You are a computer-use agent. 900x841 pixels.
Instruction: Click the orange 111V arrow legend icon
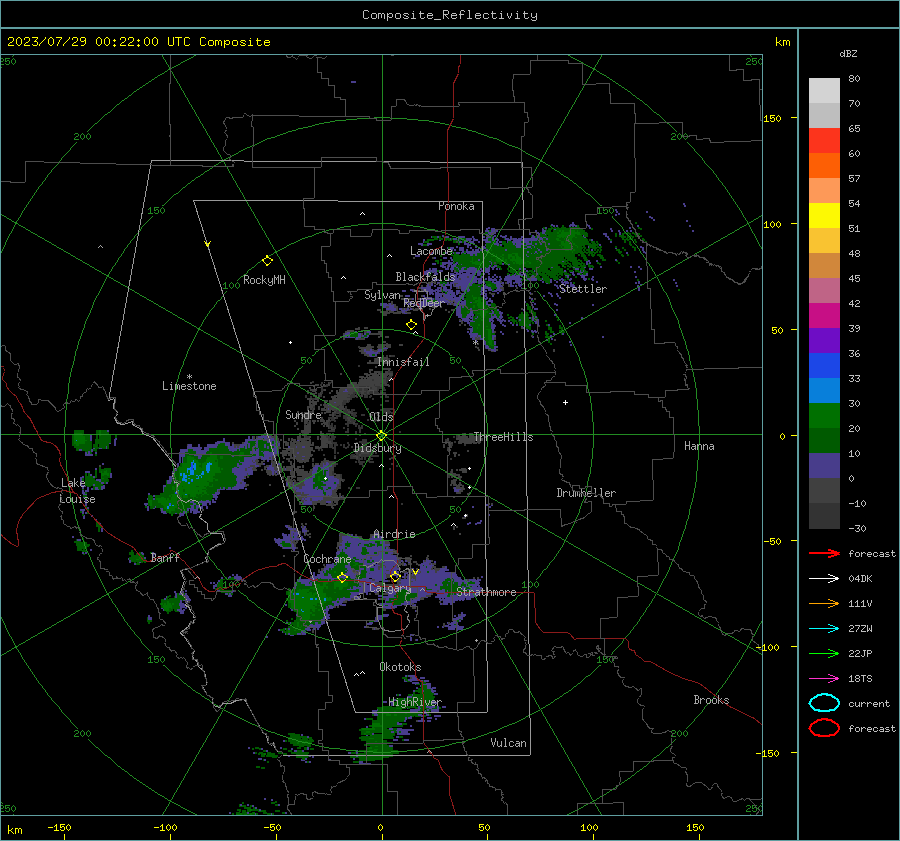[824, 603]
